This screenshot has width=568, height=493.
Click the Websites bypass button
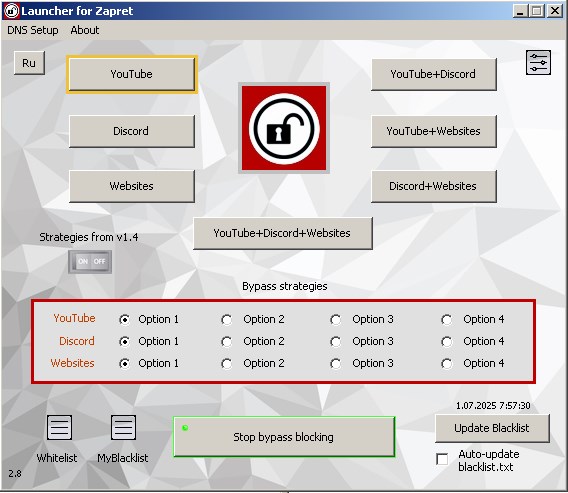coord(132,186)
